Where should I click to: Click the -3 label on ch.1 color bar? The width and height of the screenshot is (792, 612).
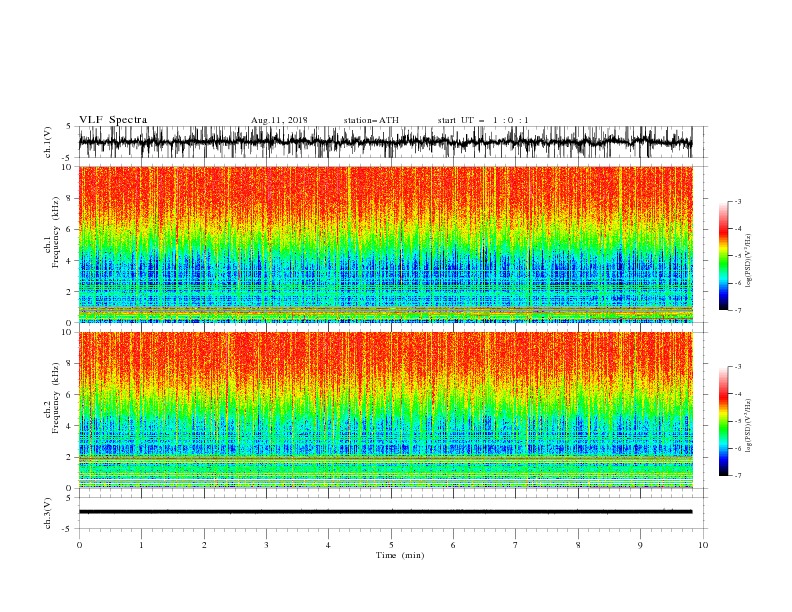coord(738,201)
